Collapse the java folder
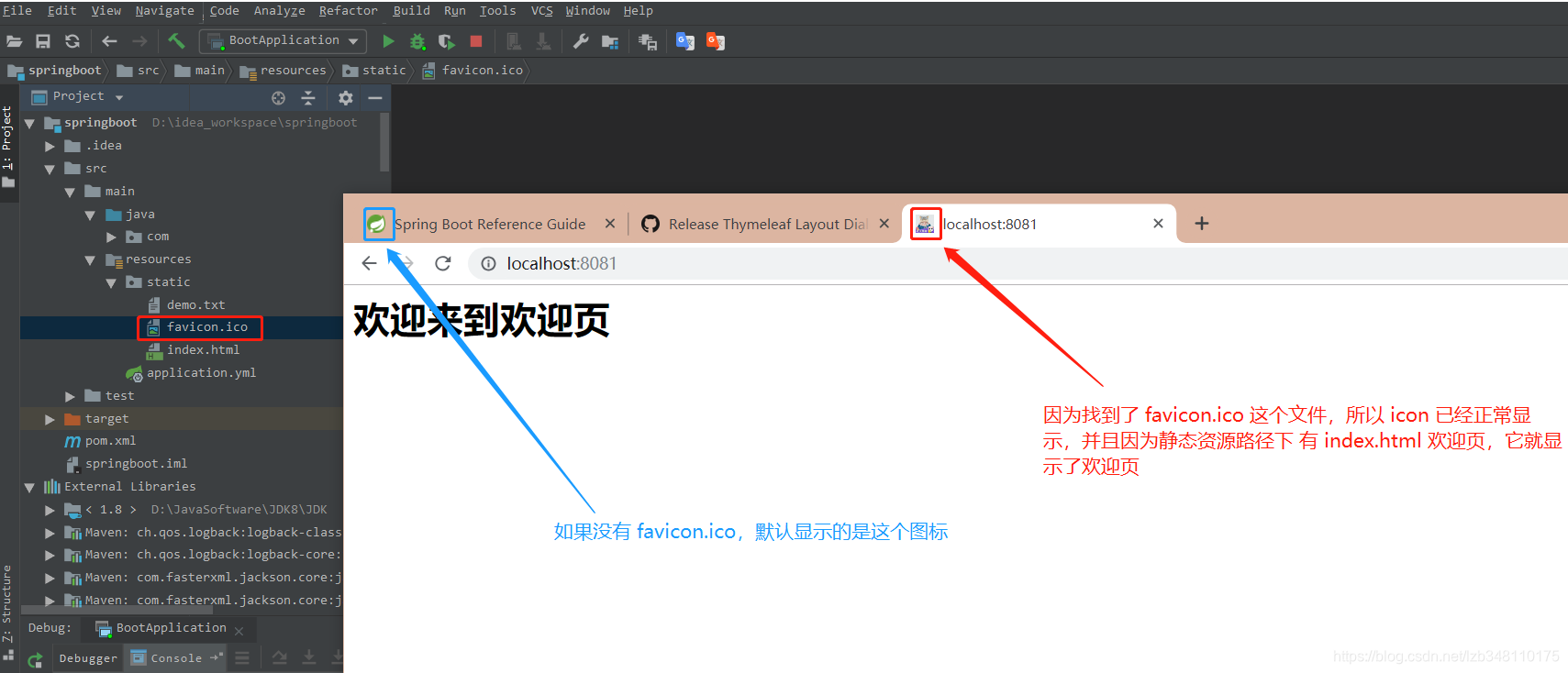The image size is (1568, 673). point(90,215)
